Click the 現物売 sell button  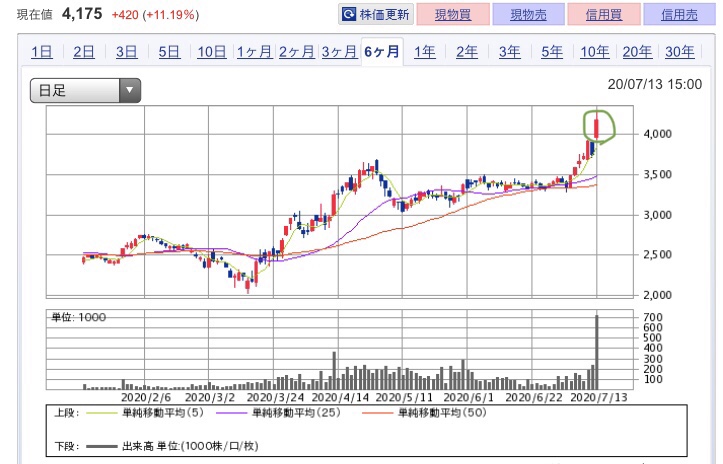[x=528, y=15]
